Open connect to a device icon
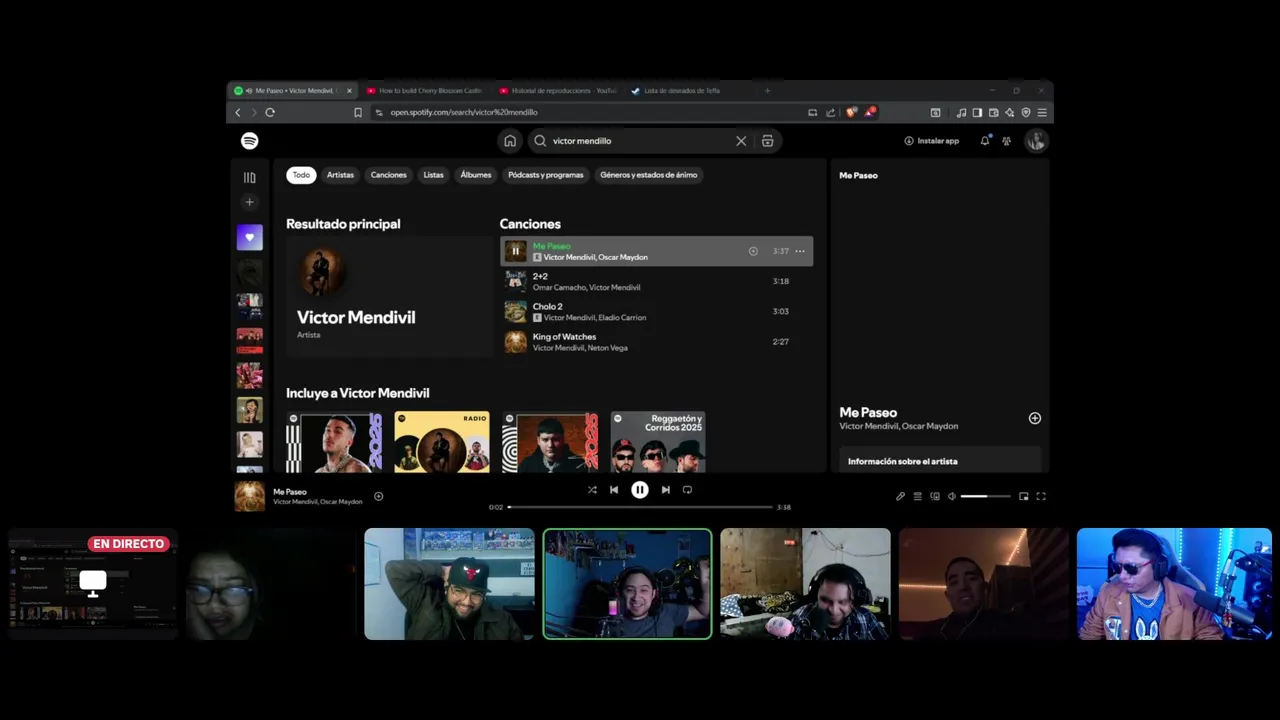Screen dimensions: 1280x720 pyautogui.click(x=935, y=496)
